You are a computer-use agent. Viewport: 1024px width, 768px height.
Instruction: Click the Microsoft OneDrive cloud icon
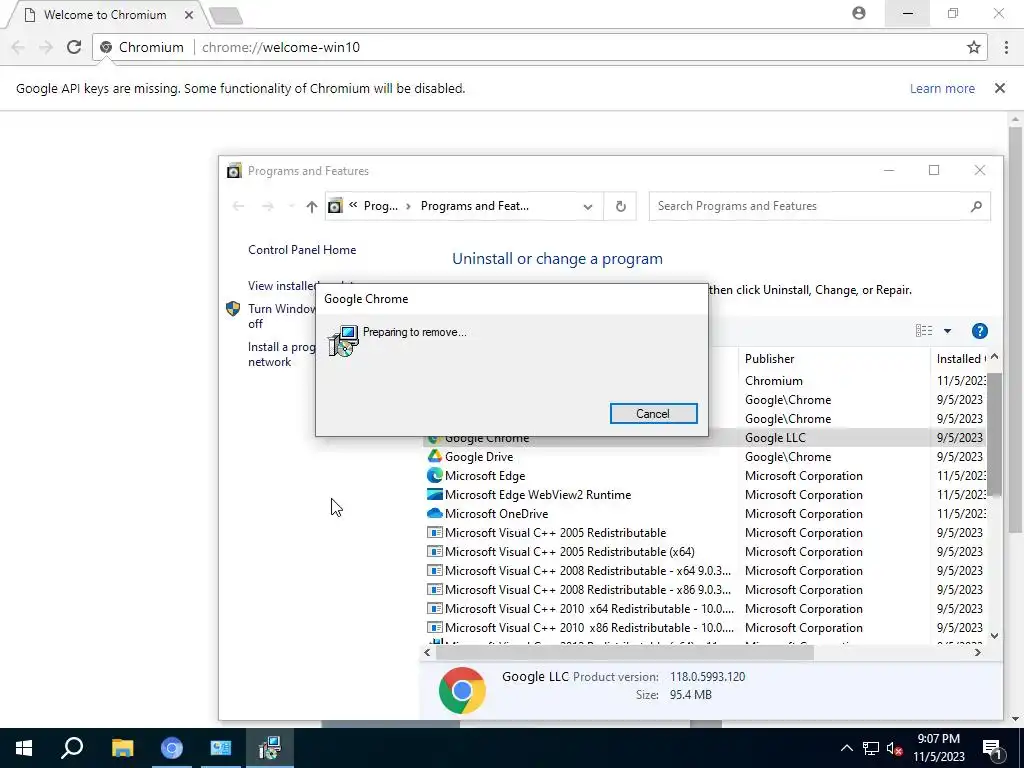(x=434, y=513)
